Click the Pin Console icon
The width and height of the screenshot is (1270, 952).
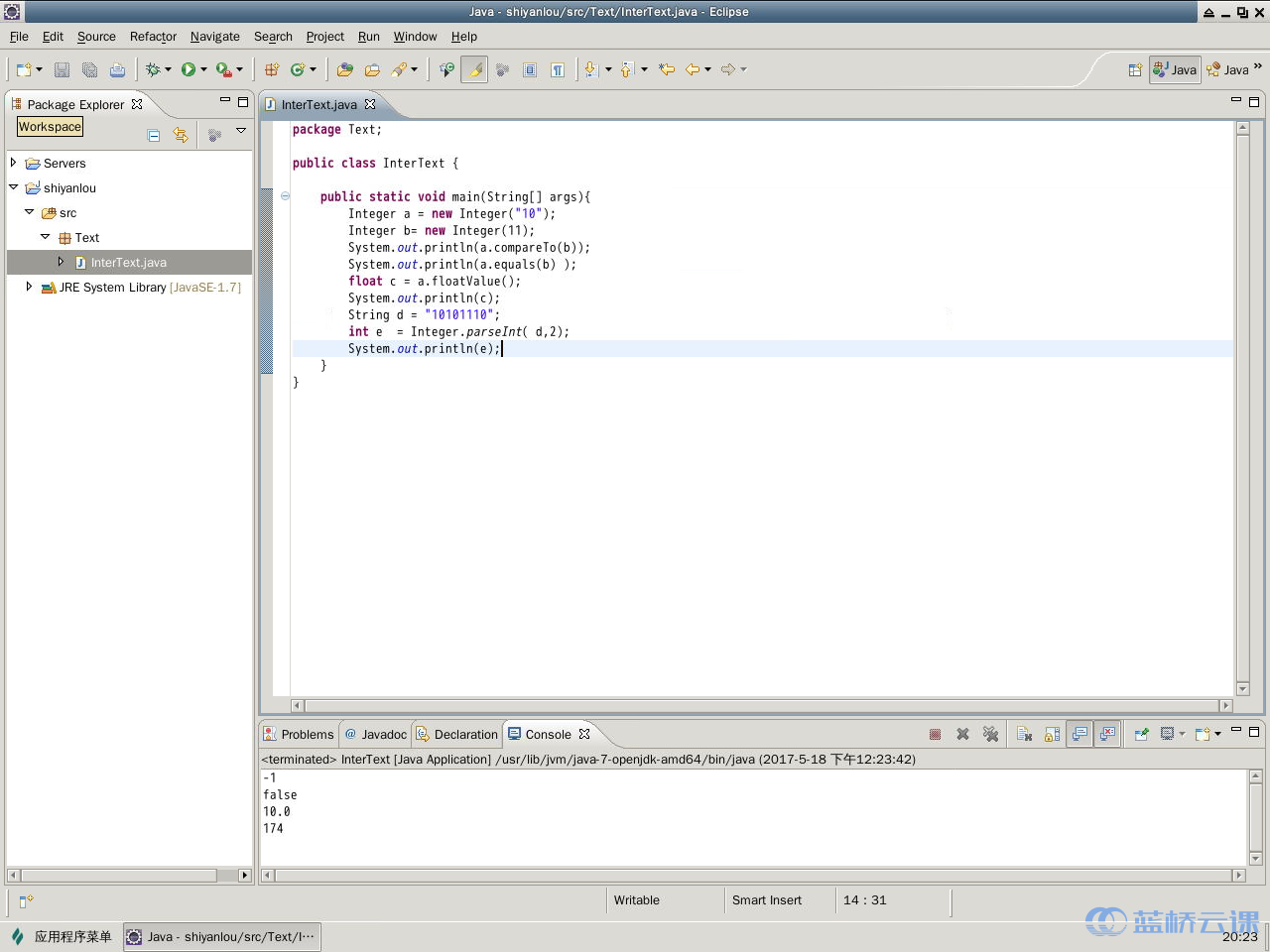pyautogui.click(x=1141, y=734)
